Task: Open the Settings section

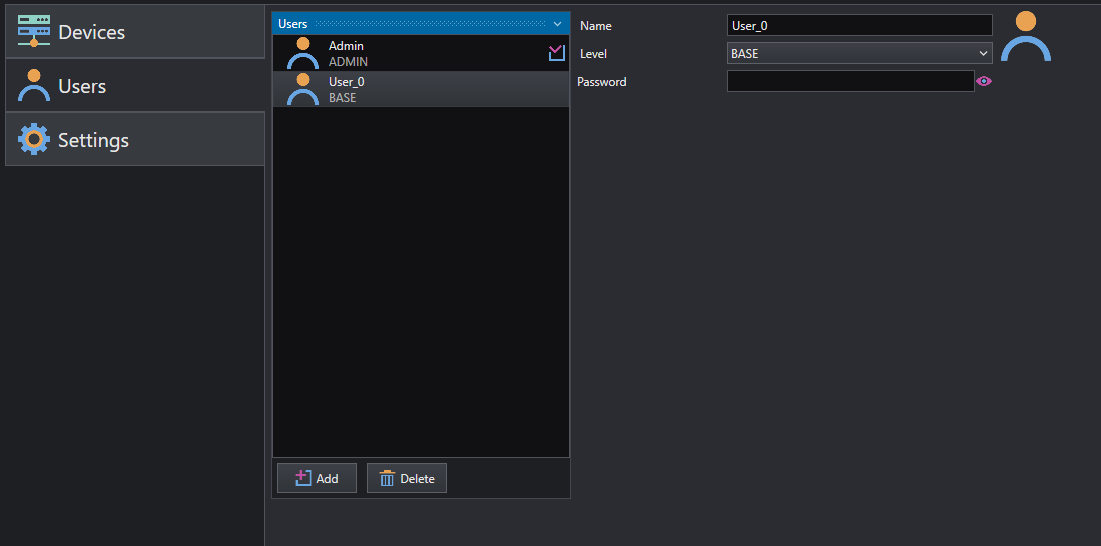Action: pos(135,140)
